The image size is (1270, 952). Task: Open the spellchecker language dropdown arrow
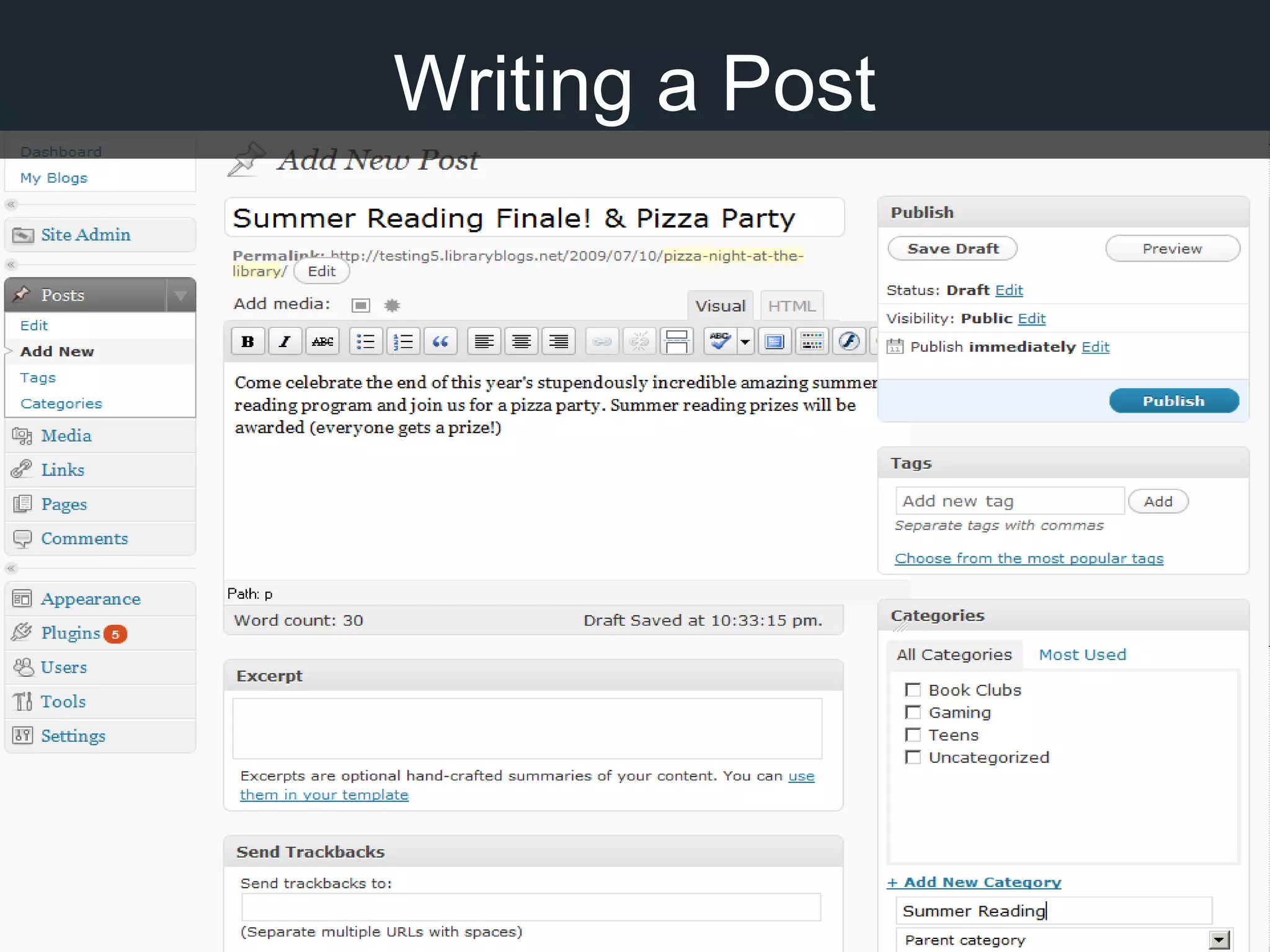click(x=745, y=342)
